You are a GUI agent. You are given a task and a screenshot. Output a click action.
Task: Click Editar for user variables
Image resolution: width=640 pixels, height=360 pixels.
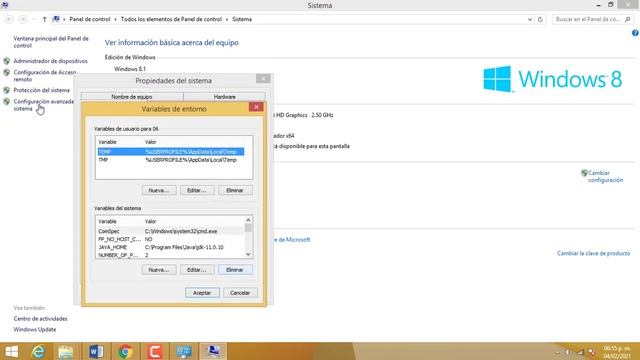point(197,190)
